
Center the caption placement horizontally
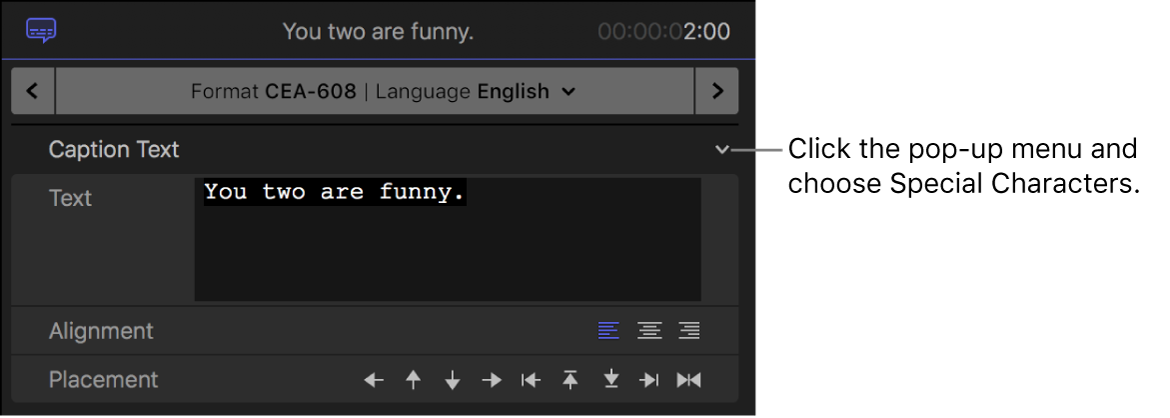coord(689,380)
